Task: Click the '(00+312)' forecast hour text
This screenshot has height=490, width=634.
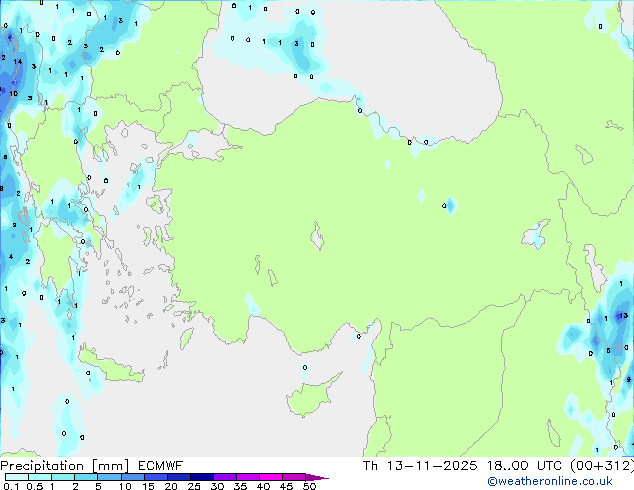Action: tap(602, 466)
